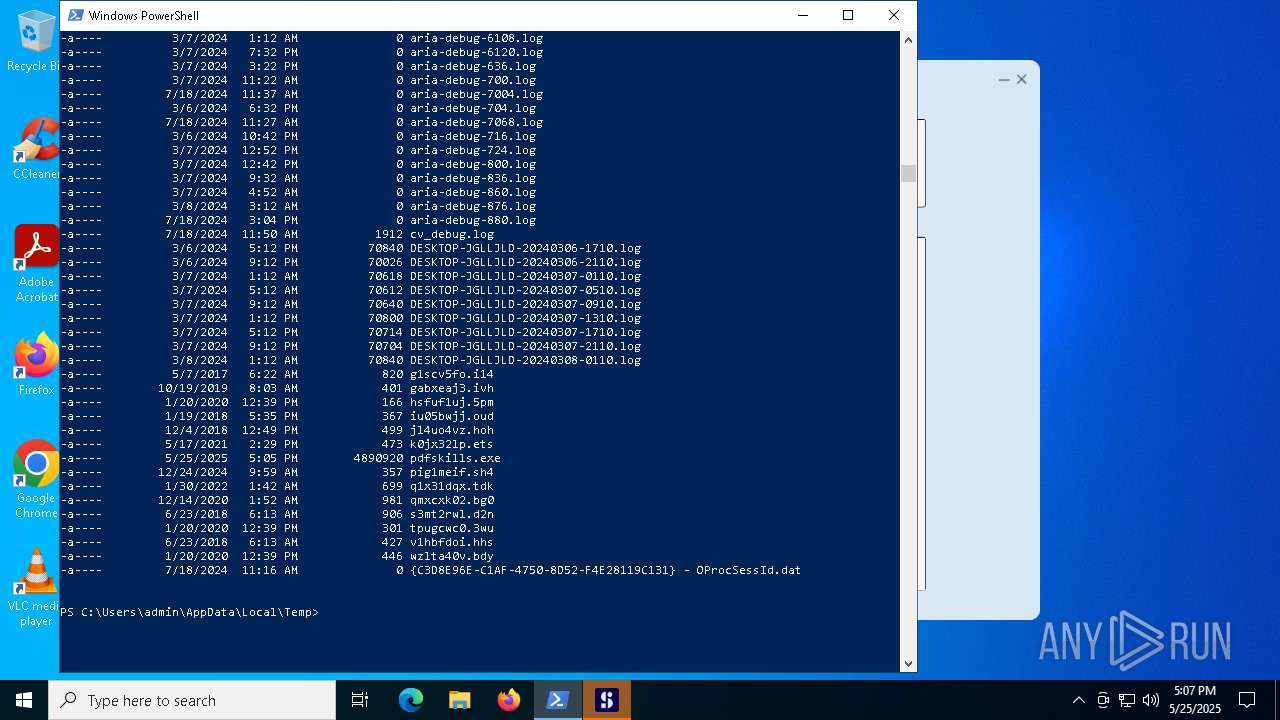Click the tpugcwc0.3wu file name
Image resolution: width=1280 pixels, height=720 pixels.
[452, 528]
